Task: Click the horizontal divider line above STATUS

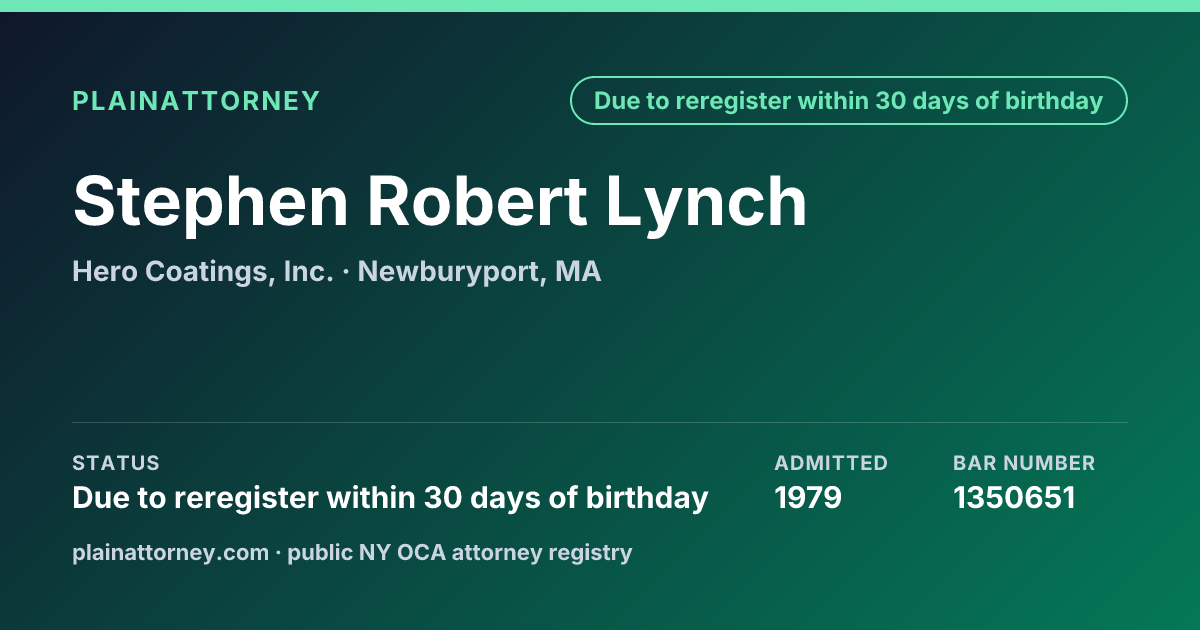Action: point(600,422)
